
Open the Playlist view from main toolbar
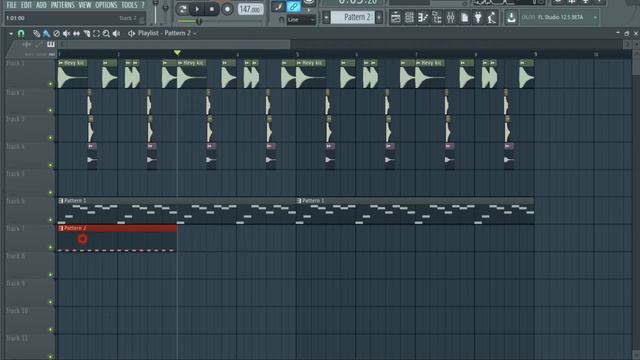point(396,18)
